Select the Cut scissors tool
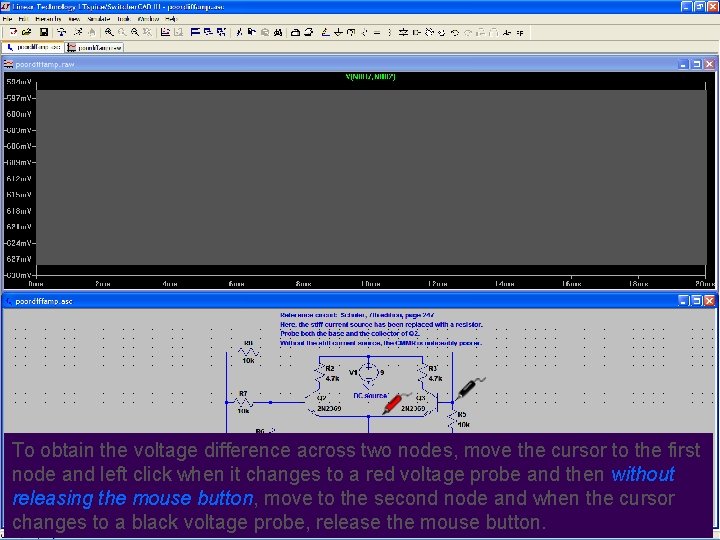The width and height of the screenshot is (720, 540). pyautogui.click(x=239, y=32)
